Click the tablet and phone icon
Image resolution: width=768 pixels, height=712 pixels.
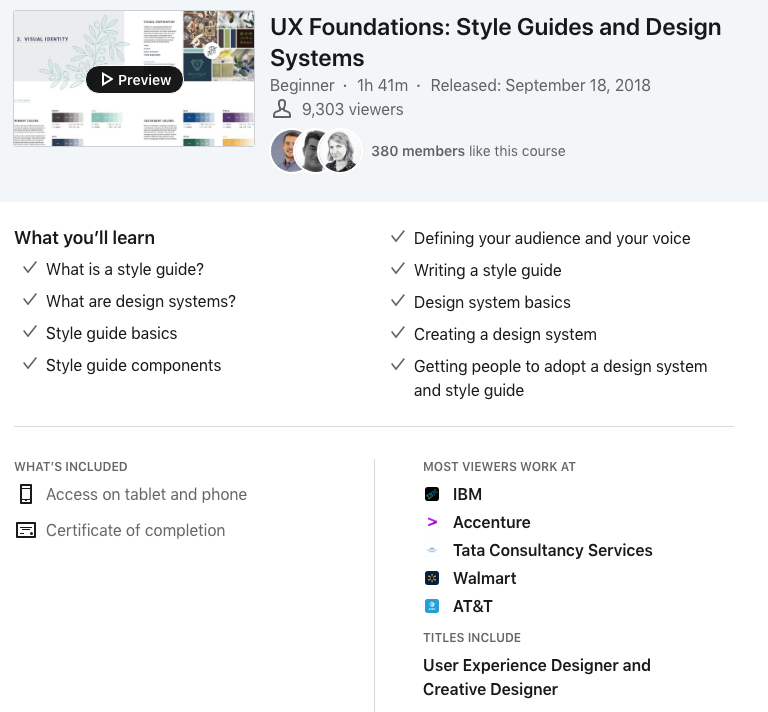click(x=26, y=494)
